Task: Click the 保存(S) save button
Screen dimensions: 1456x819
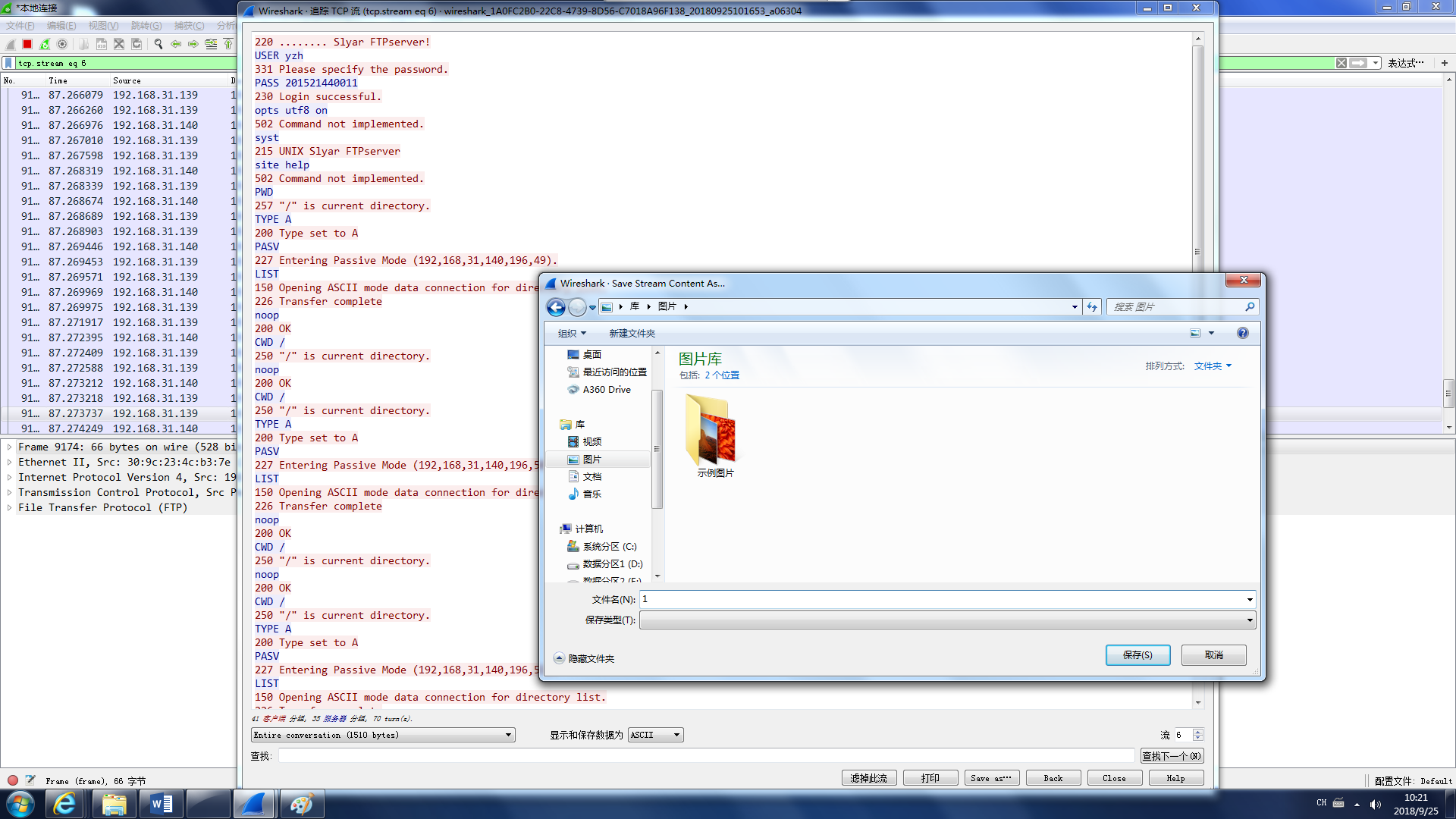Action: [1137, 655]
